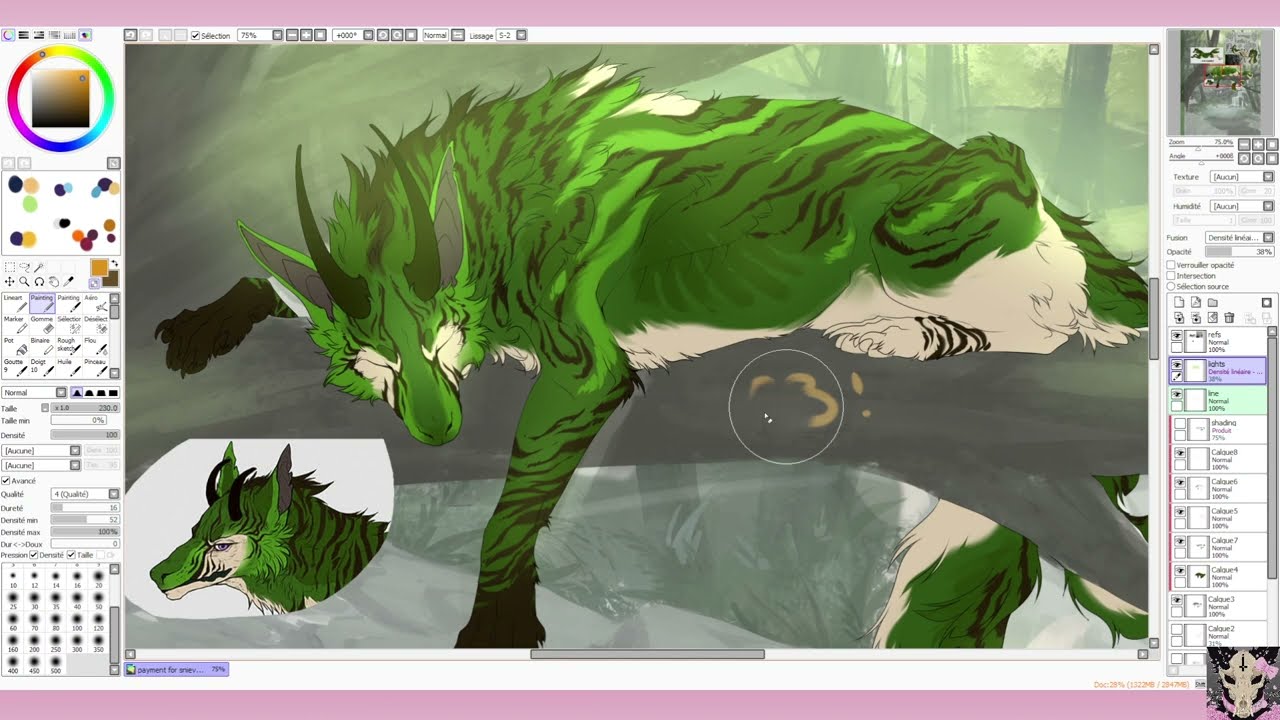Show the scratchpad panel icon

click(x=85, y=35)
